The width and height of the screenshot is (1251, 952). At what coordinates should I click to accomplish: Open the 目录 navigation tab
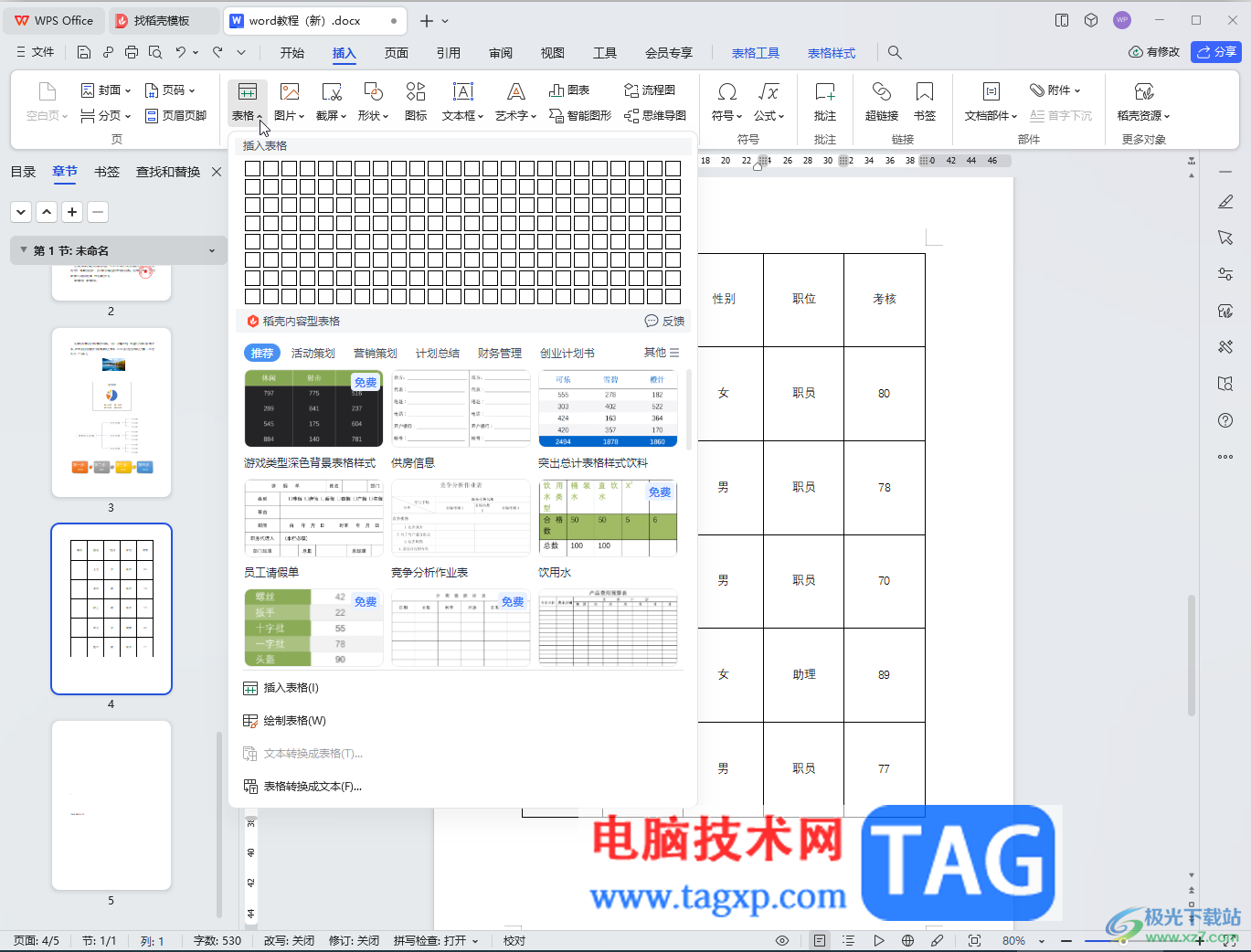(23, 172)
